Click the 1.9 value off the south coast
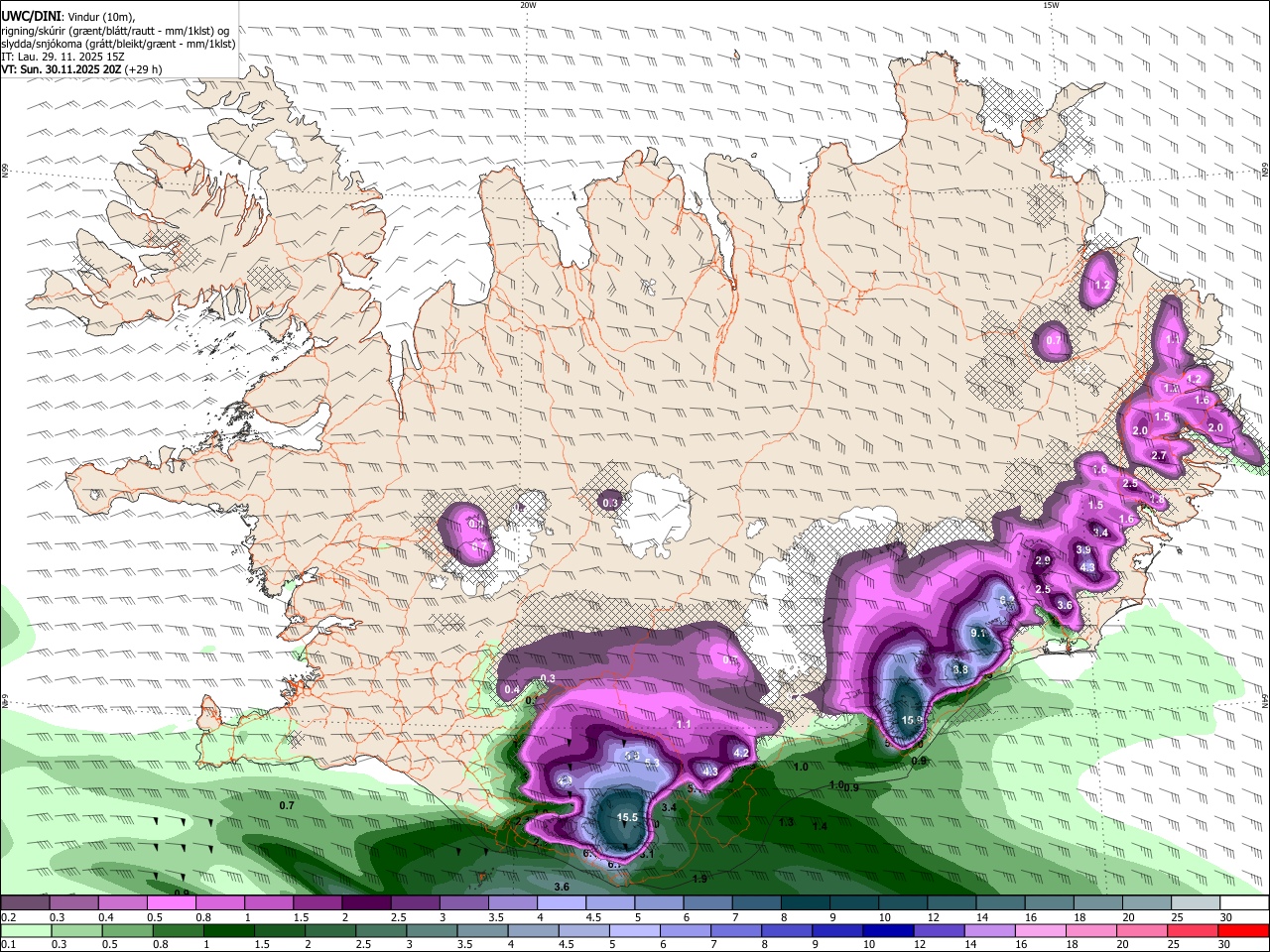 [x=699, y=880]
